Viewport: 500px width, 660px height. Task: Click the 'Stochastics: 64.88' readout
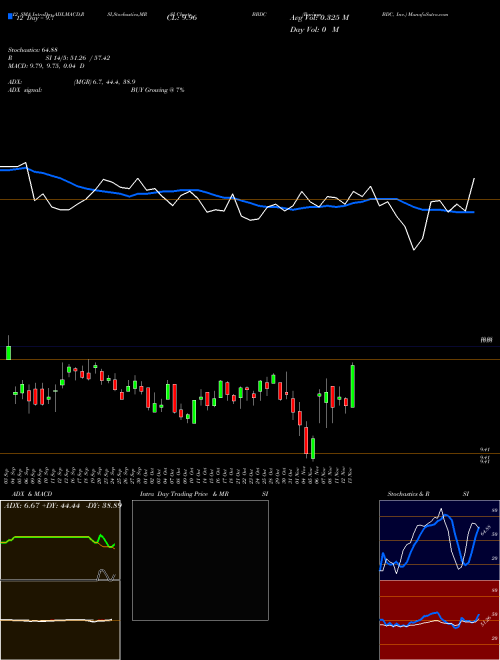(x=31, y=51)
